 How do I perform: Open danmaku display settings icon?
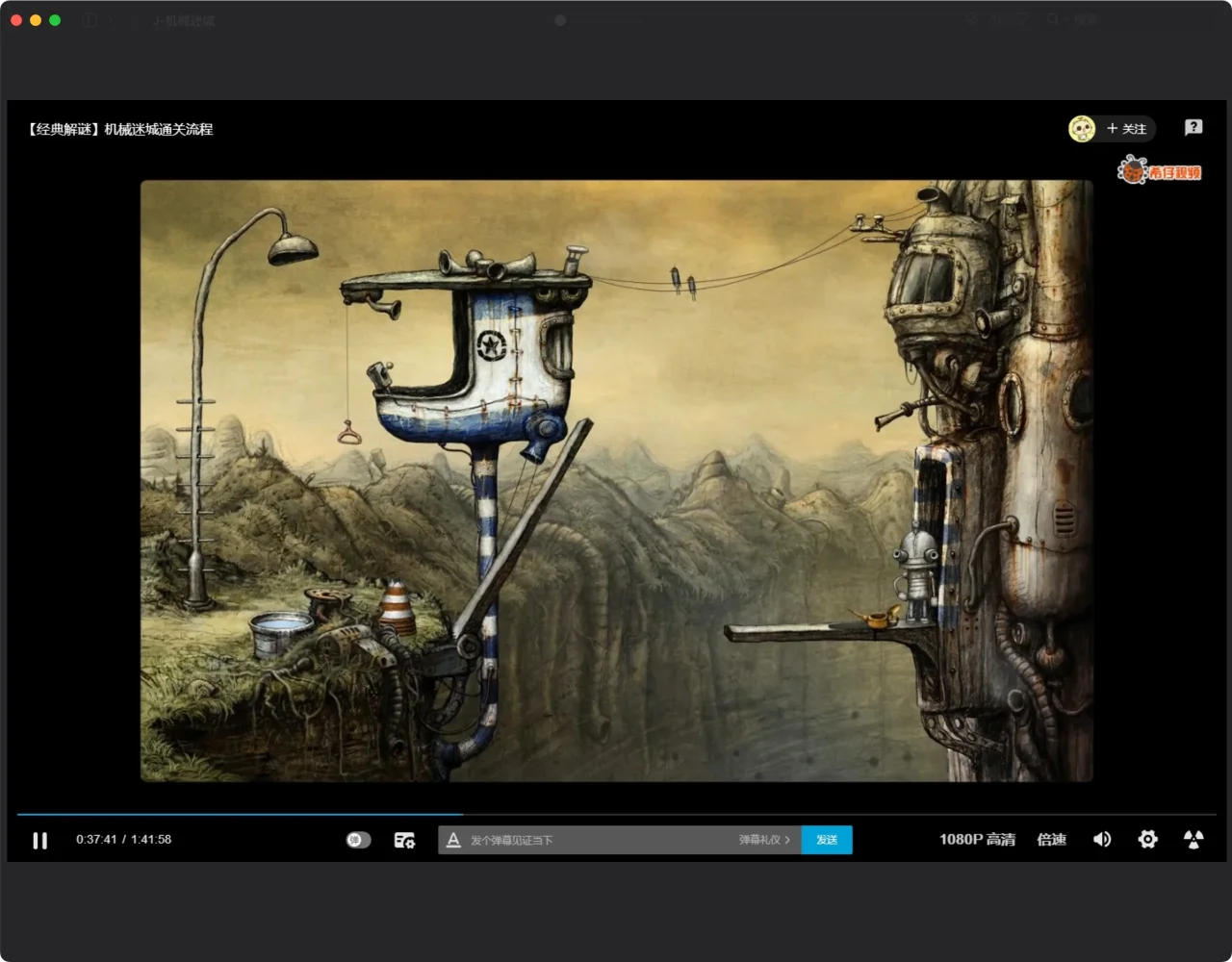(404, 840)
